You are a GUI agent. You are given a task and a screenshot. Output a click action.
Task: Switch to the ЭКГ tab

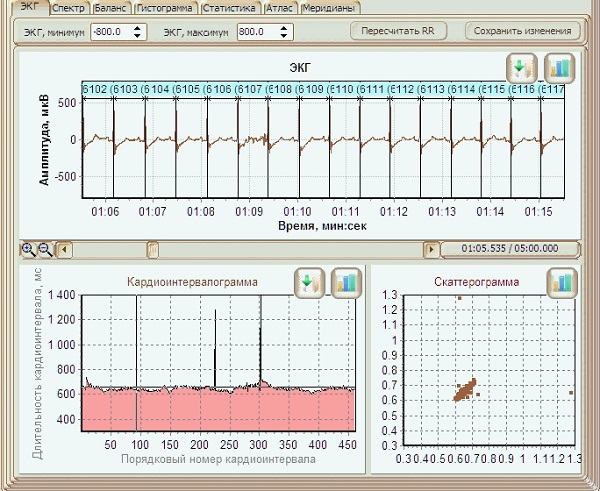[31, 7]
